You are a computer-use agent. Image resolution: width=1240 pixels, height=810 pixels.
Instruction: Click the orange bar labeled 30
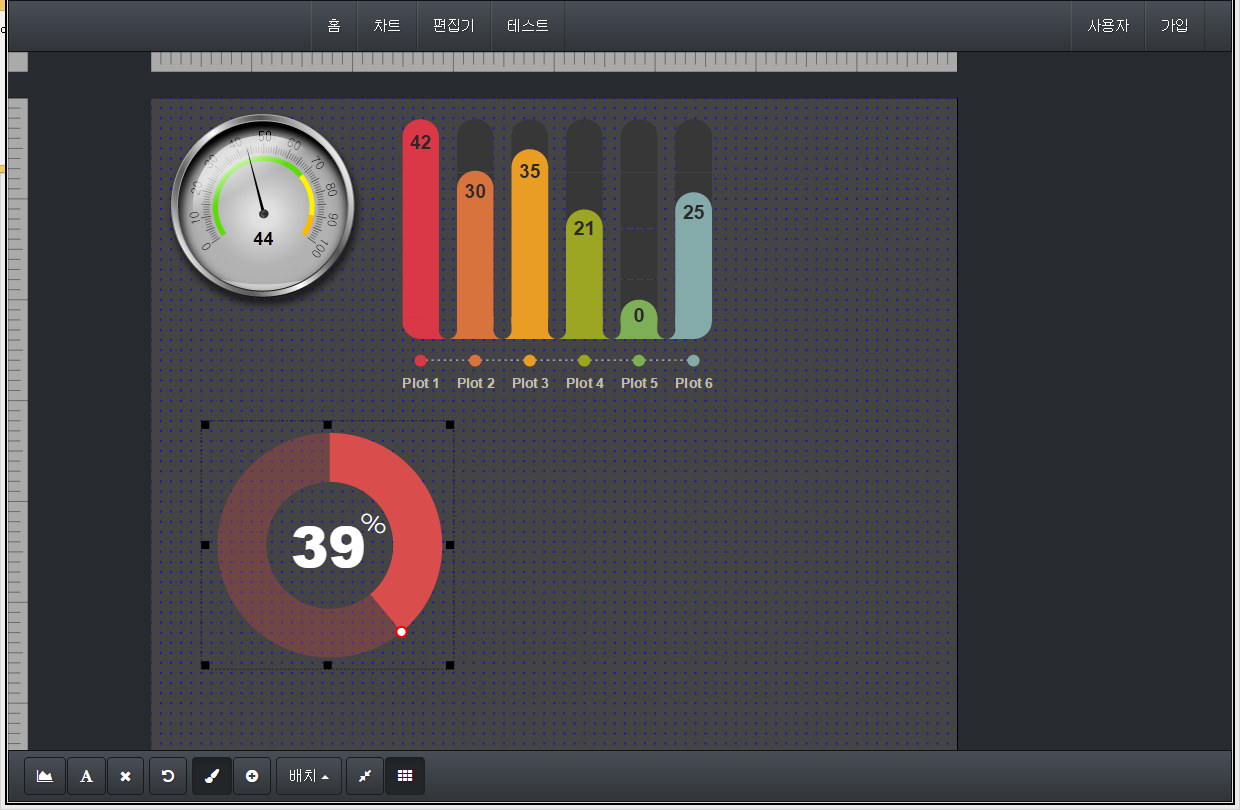point(475,255)
